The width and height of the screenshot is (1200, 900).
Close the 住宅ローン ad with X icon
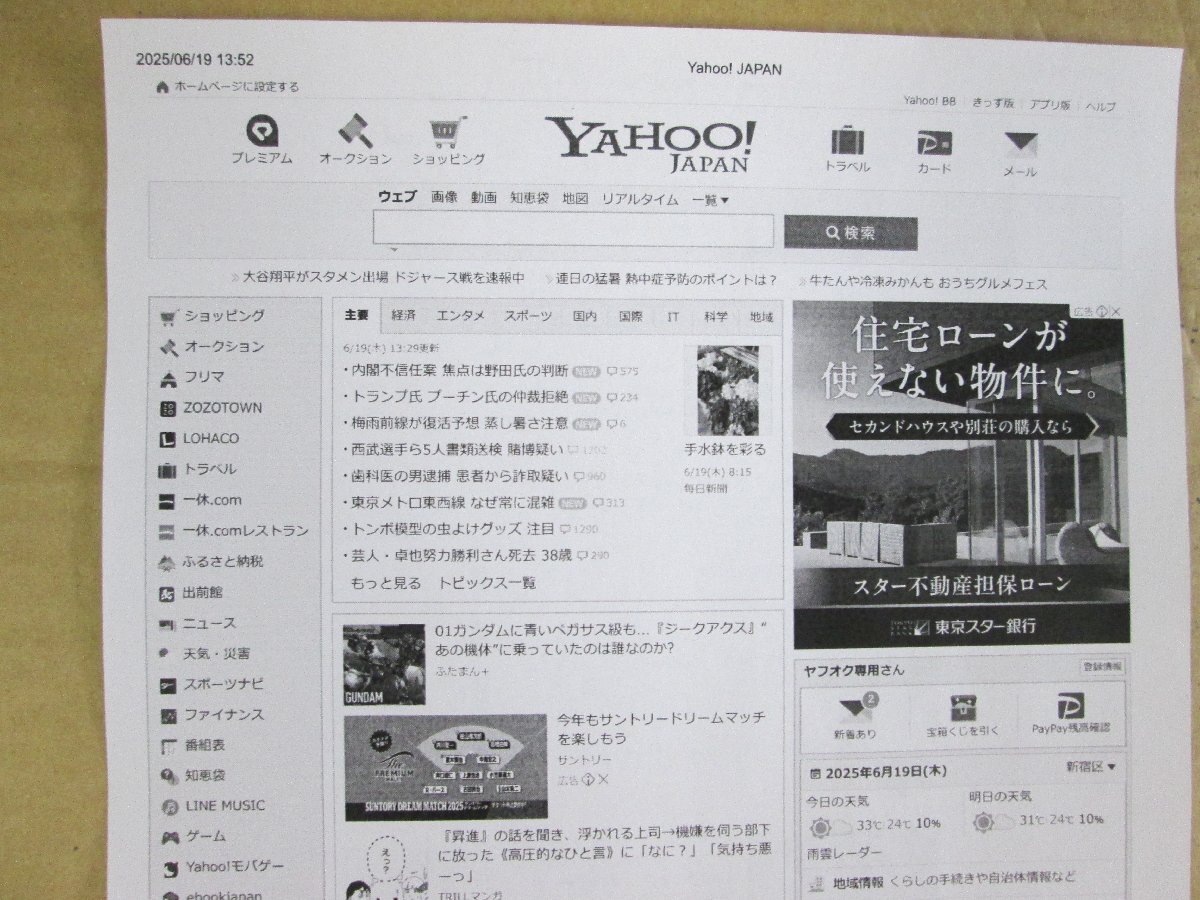(x=1116, y=312)
